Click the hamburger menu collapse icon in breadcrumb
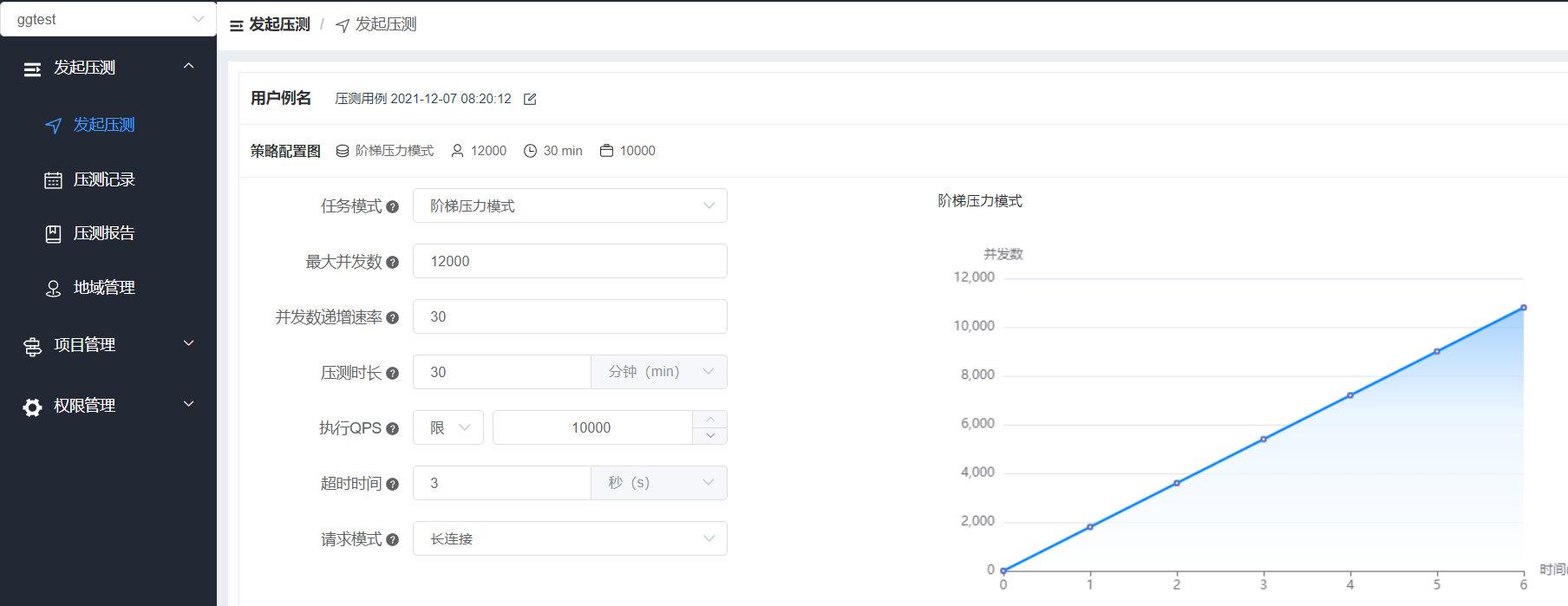 236,26
